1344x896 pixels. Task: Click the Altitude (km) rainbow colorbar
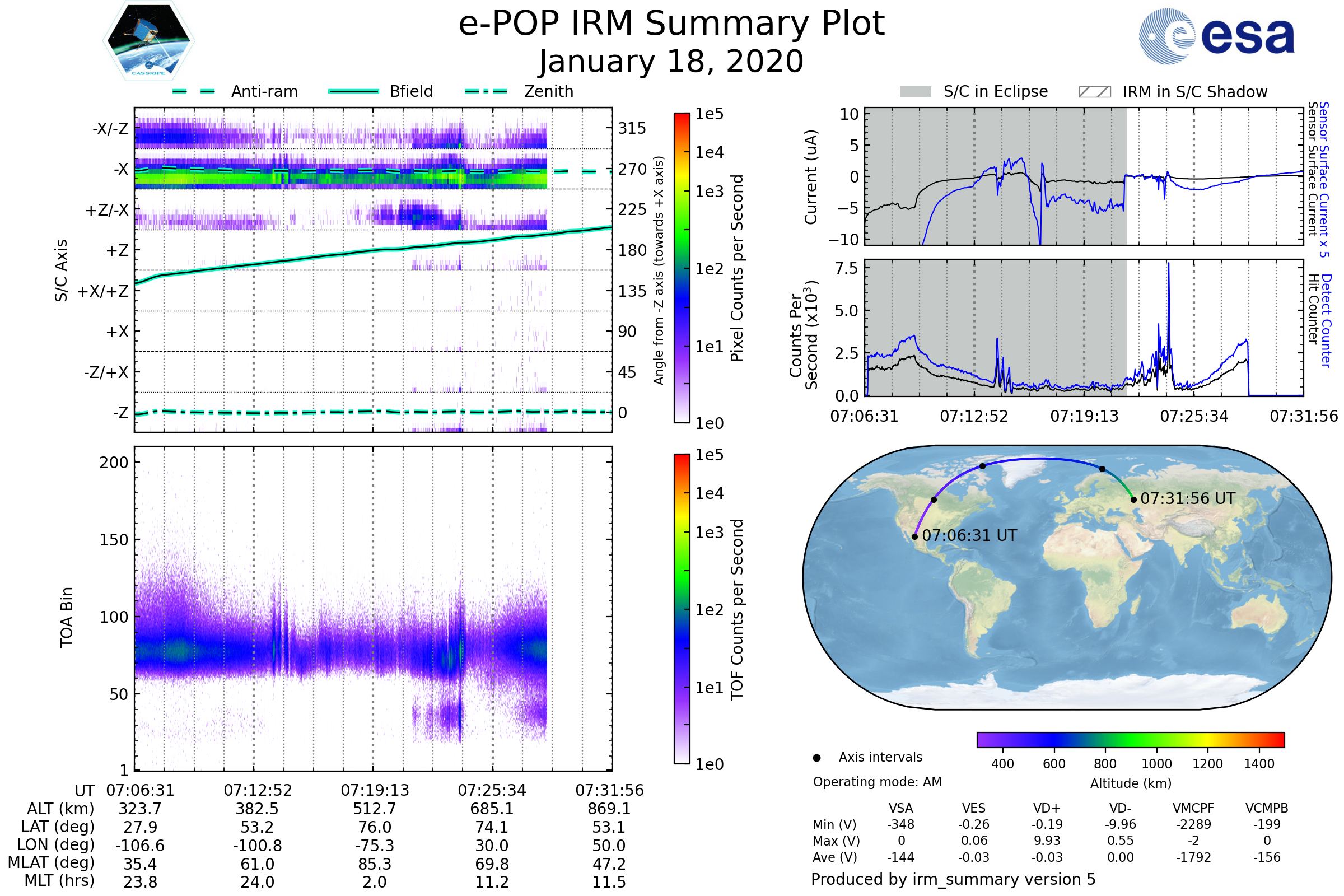(x=1130, y=739)
